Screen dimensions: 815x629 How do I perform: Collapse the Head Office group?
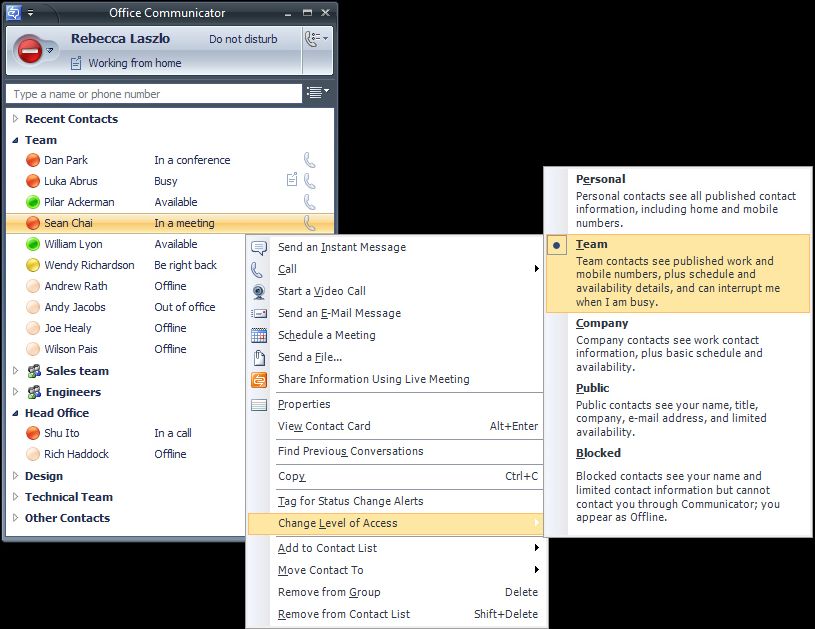[x=16, y=413]
